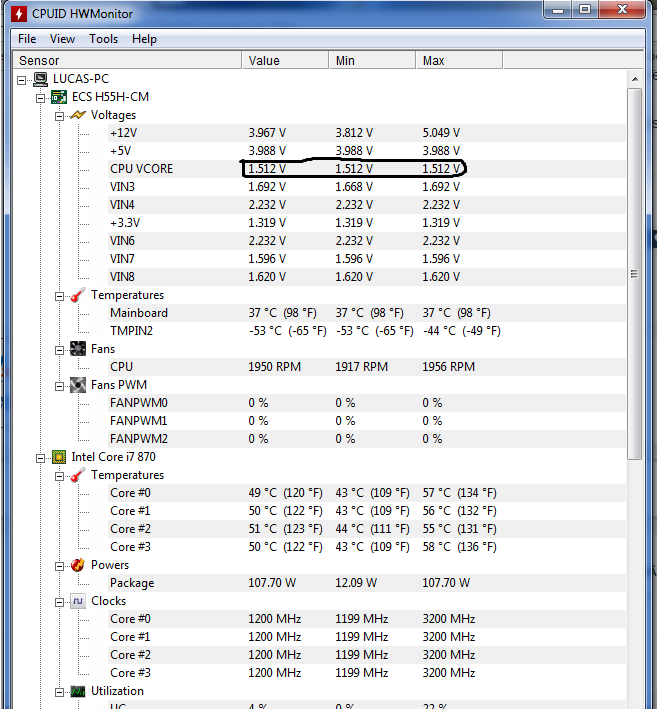Click the Value column header
661x713 pixels.
(x=285, y=60)
